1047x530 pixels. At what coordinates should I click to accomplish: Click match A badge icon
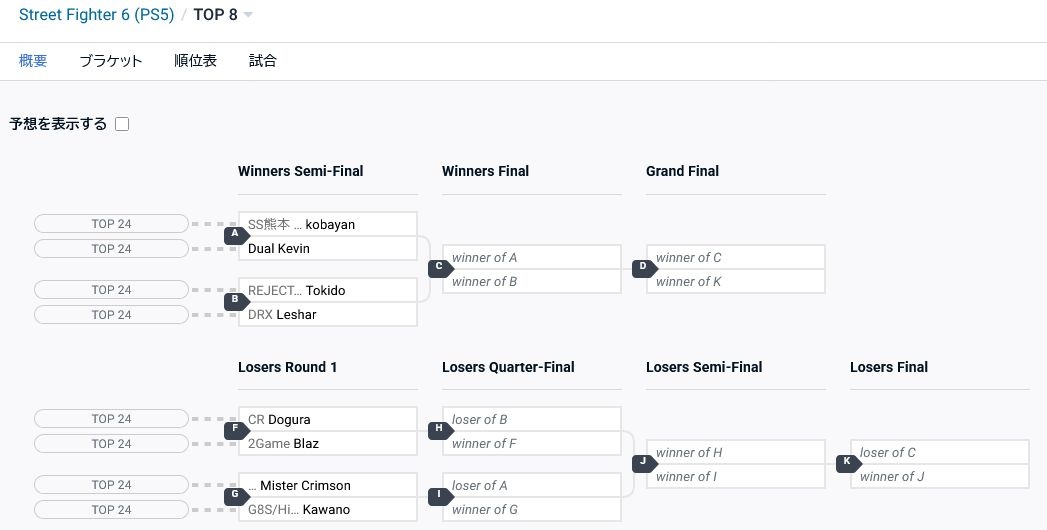(x=235, y=236)
